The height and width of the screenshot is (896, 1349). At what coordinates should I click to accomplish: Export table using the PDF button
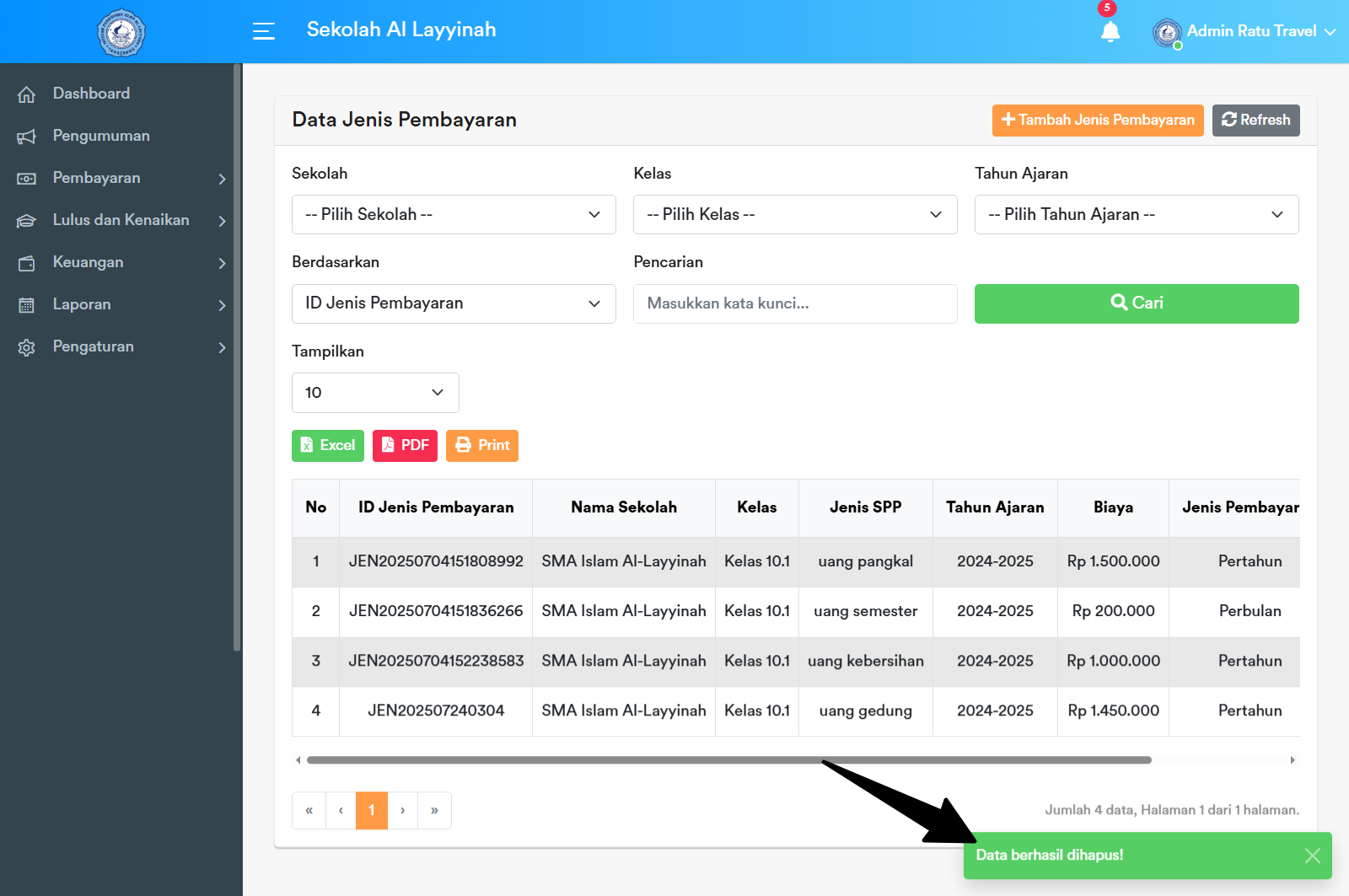[x=405, y=445]
